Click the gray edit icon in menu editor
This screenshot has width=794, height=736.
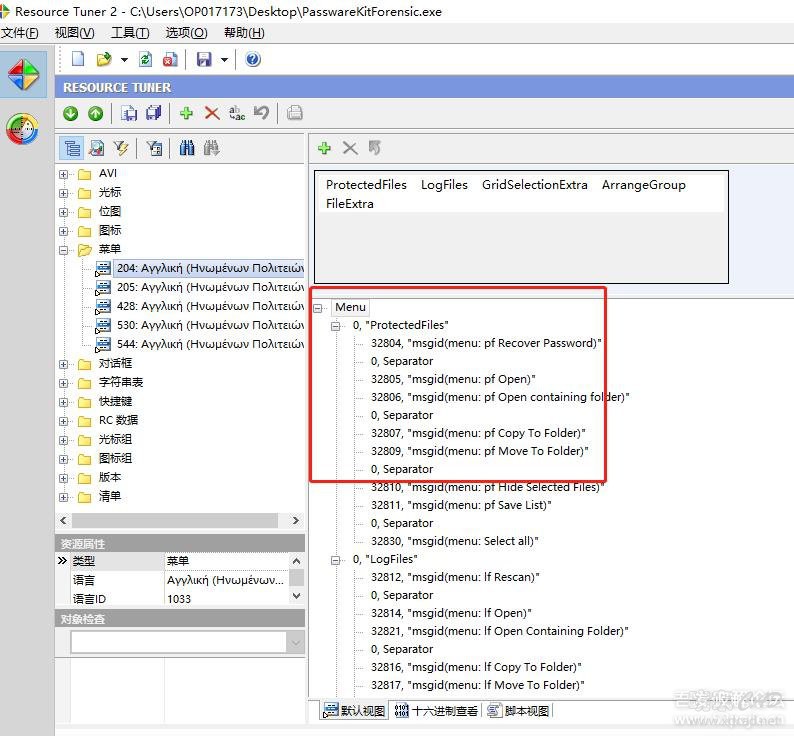[375, 148]
